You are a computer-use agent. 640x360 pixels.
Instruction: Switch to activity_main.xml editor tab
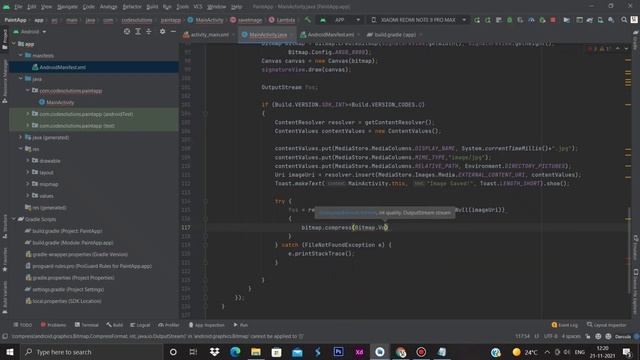(x=209, y=35)
